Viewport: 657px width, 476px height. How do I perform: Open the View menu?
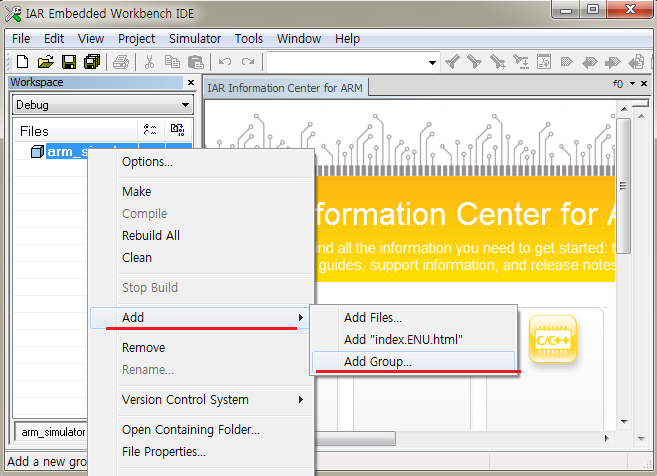pyautogui.click(x=91, y=39)
